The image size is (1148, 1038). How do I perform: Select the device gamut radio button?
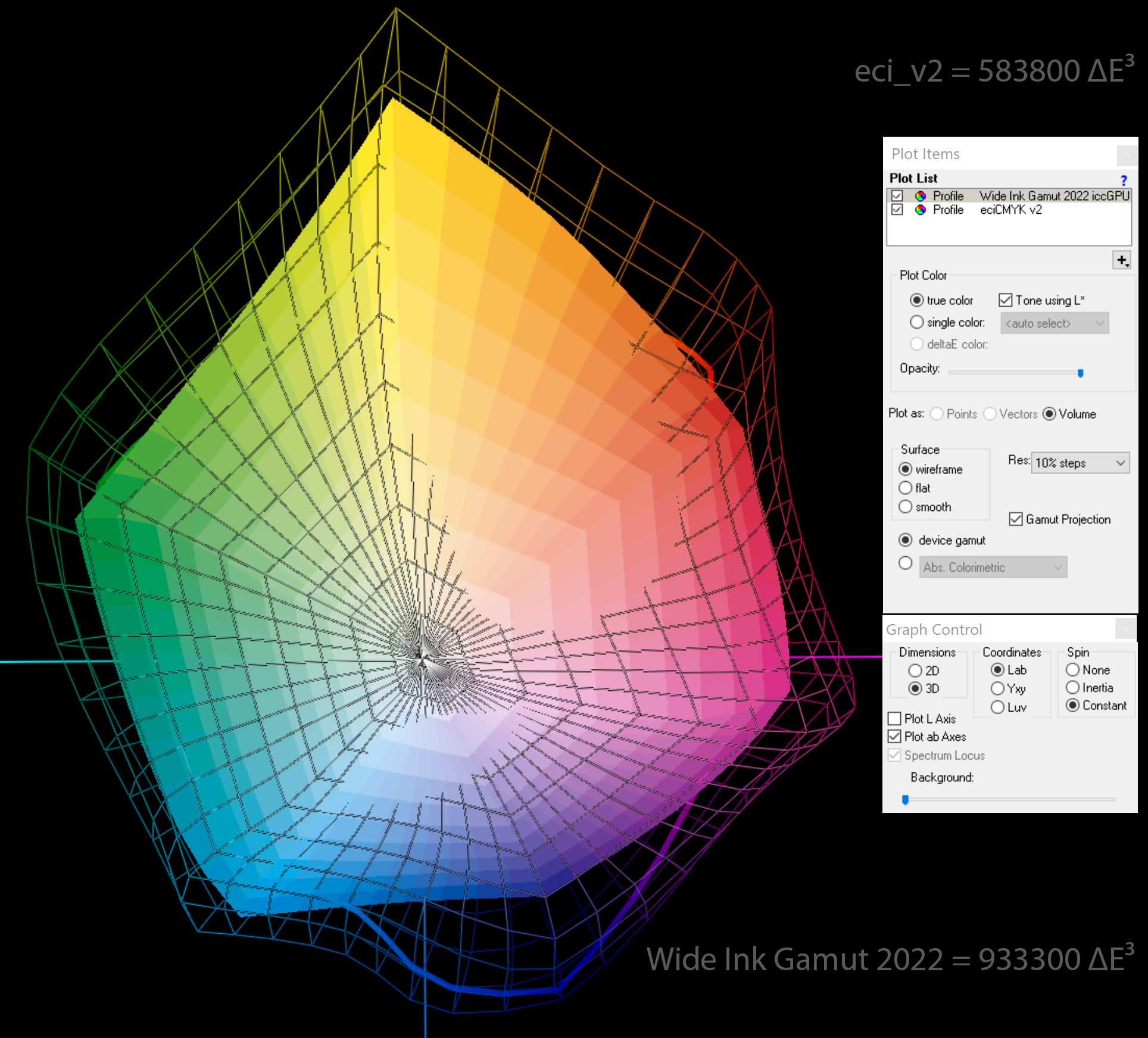pos(906,540)
